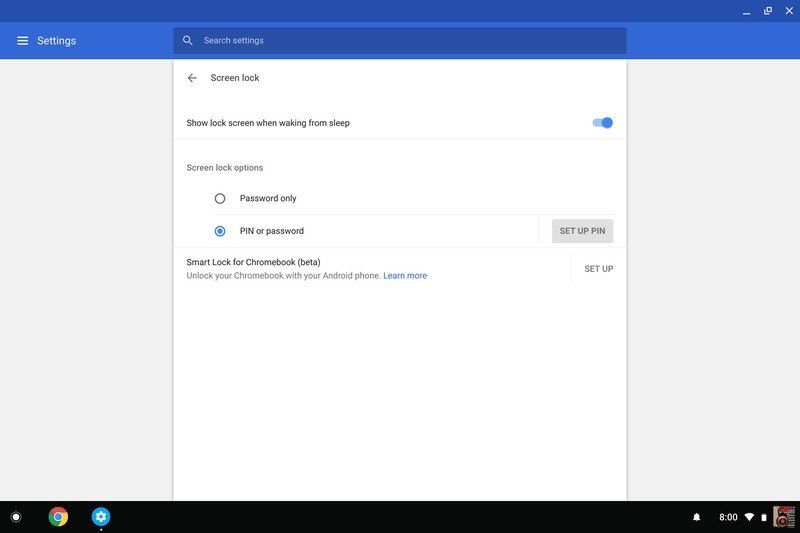800x533 pixels.
Task: Minimize the Settings window
Action: [x=746, y=11]
